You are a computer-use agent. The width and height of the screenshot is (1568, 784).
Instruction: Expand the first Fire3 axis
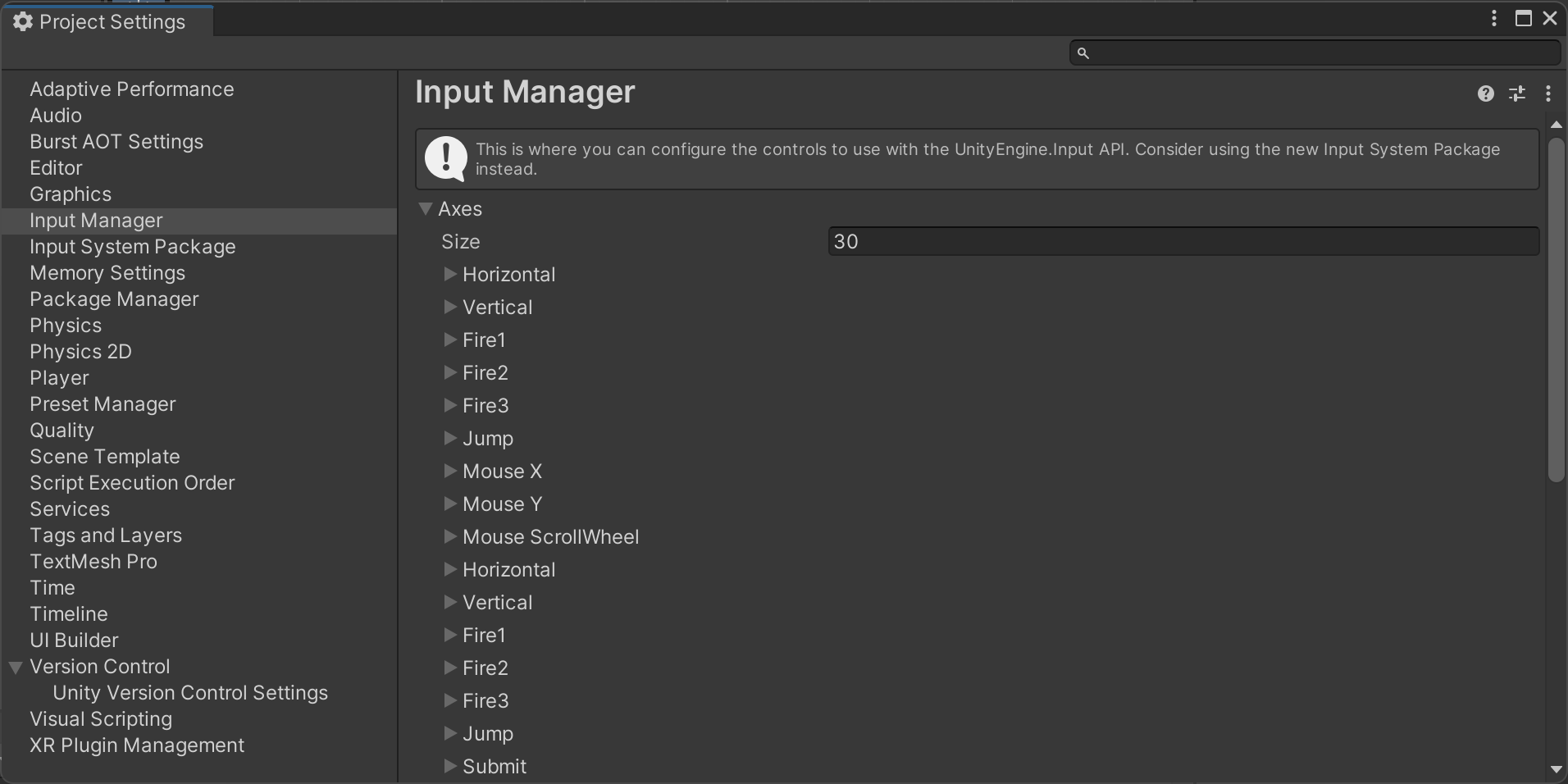(x=450, y=405)
